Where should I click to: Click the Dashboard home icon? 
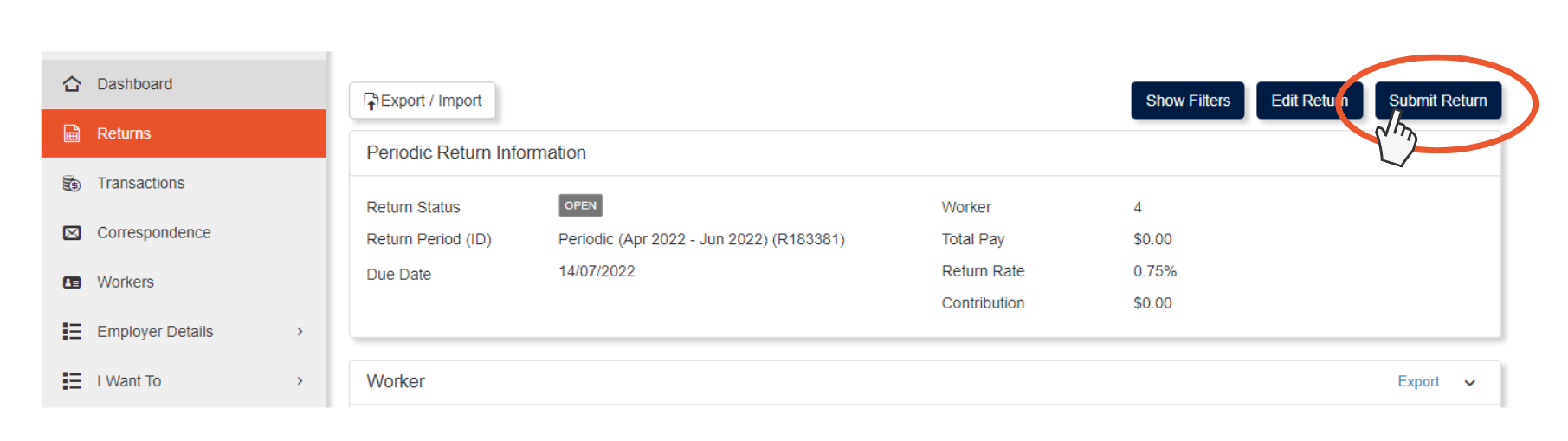point(72,84)
